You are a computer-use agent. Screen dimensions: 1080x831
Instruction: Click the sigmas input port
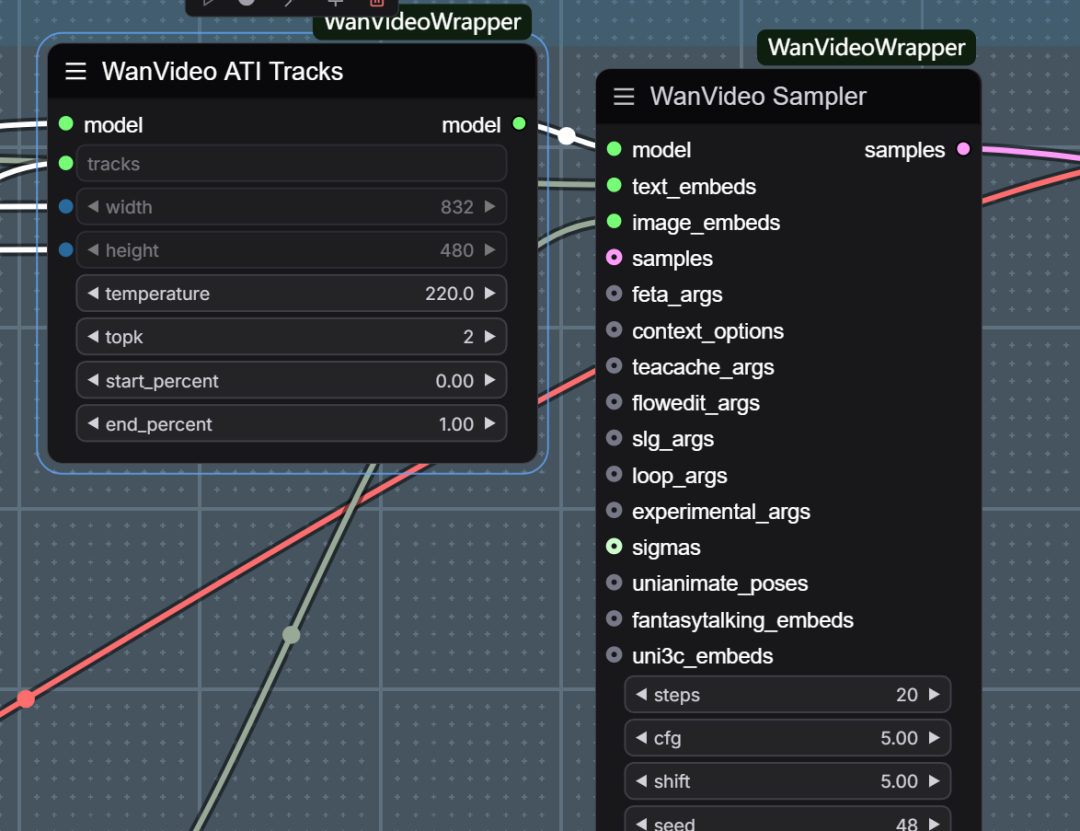pos(614,546)
